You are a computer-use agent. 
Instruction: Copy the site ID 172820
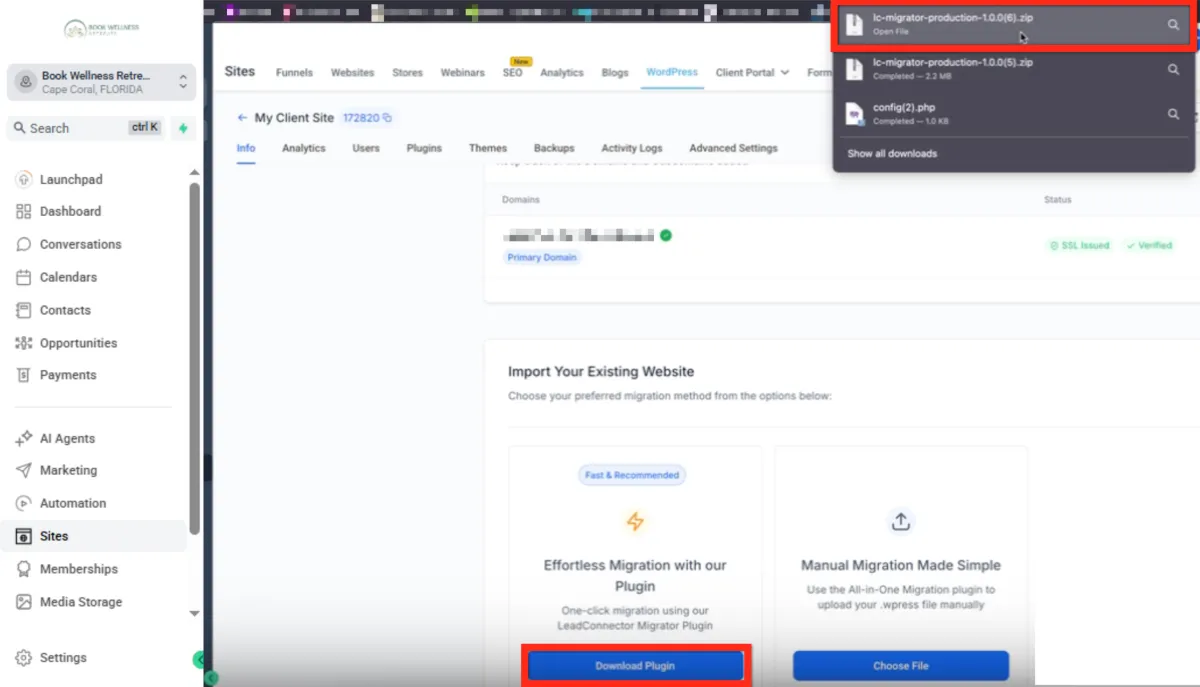click(x=387, y=118)
